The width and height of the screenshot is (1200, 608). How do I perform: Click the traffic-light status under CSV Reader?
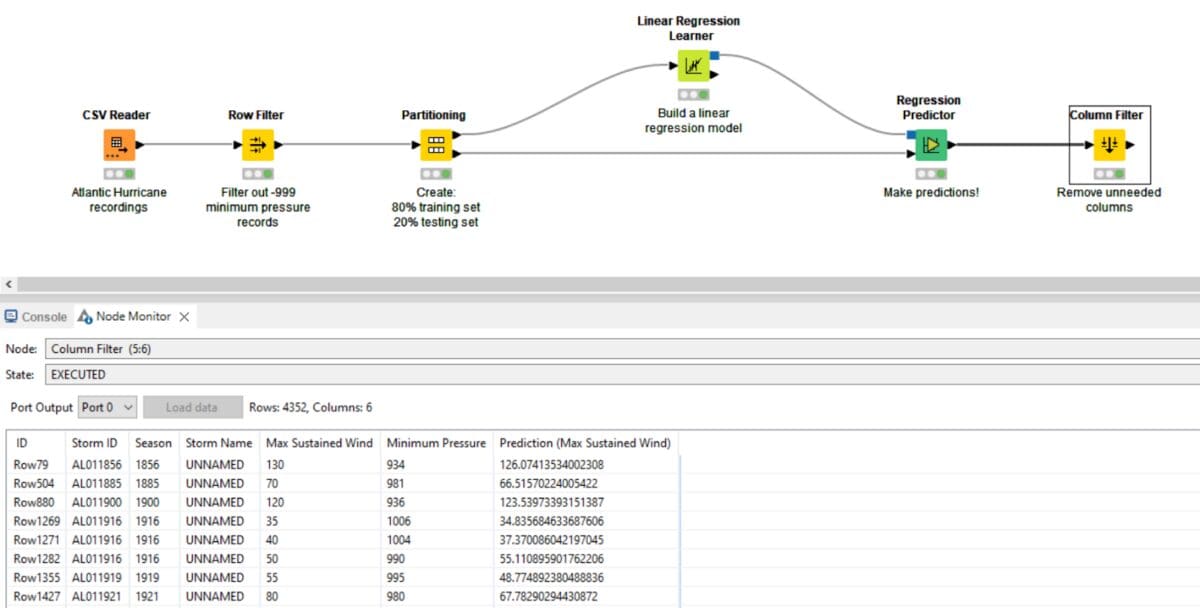[x=120, y=174]
